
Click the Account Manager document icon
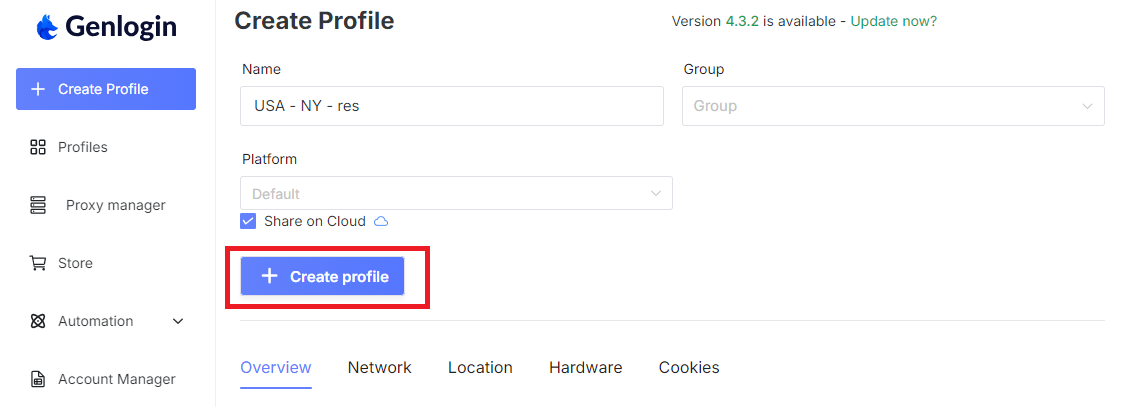click(x=38, y=379)
